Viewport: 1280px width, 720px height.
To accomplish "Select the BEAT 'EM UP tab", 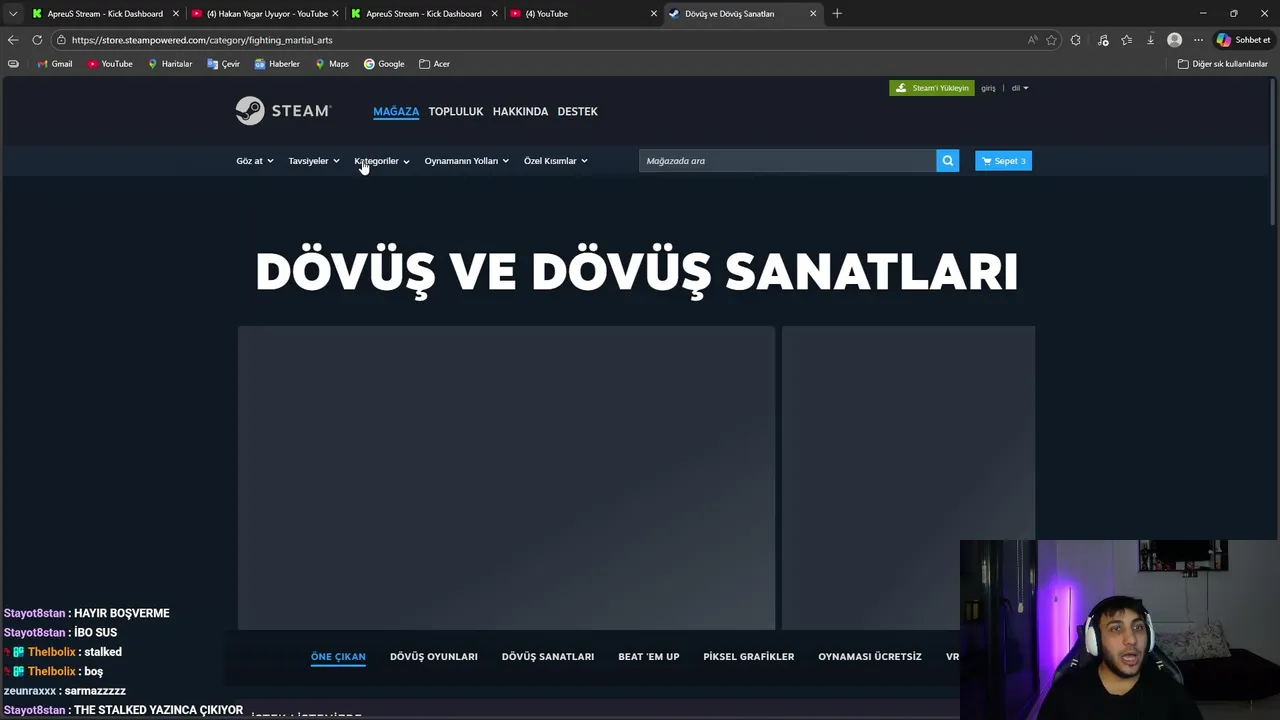I will tap(648, 656).
